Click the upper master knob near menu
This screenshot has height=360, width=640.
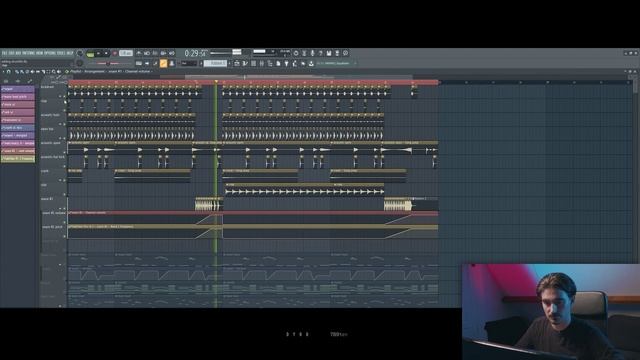click(80, 53)
